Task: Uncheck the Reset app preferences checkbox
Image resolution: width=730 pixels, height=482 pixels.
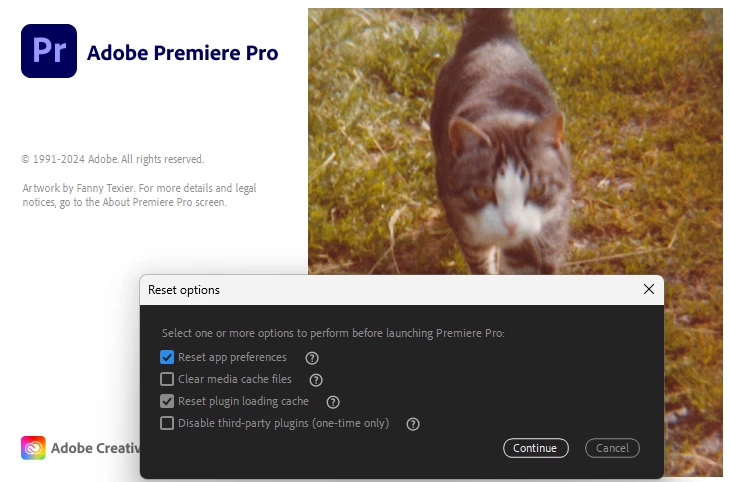Action: [x=167, y=357]
